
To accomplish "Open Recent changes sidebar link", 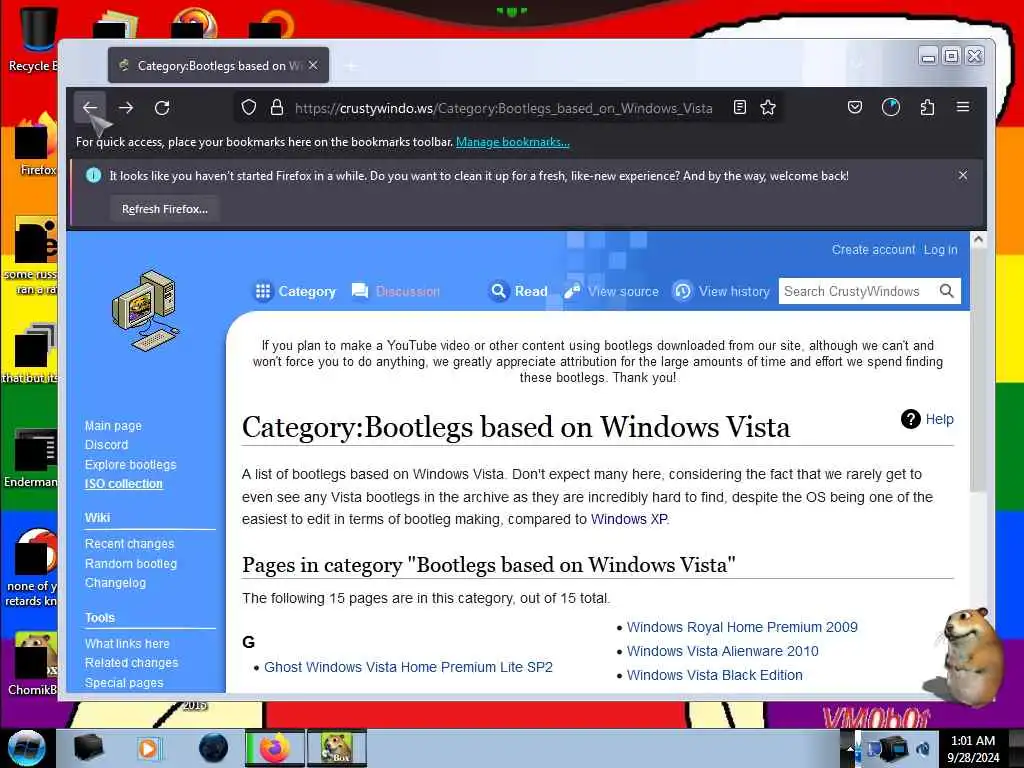I will pos(129,543).
